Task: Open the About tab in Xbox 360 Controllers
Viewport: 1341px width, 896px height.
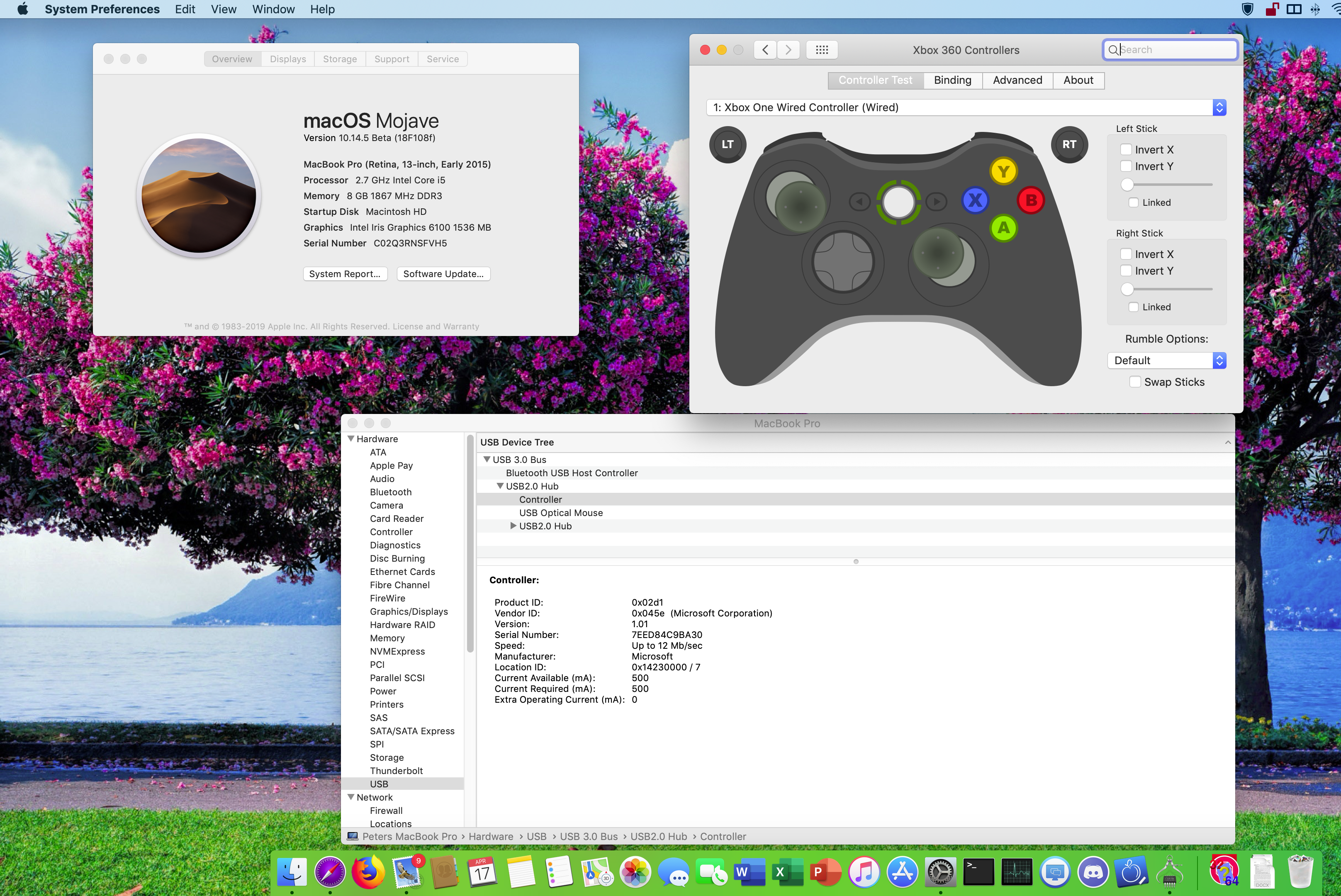Action: [x=1078, y=80]
